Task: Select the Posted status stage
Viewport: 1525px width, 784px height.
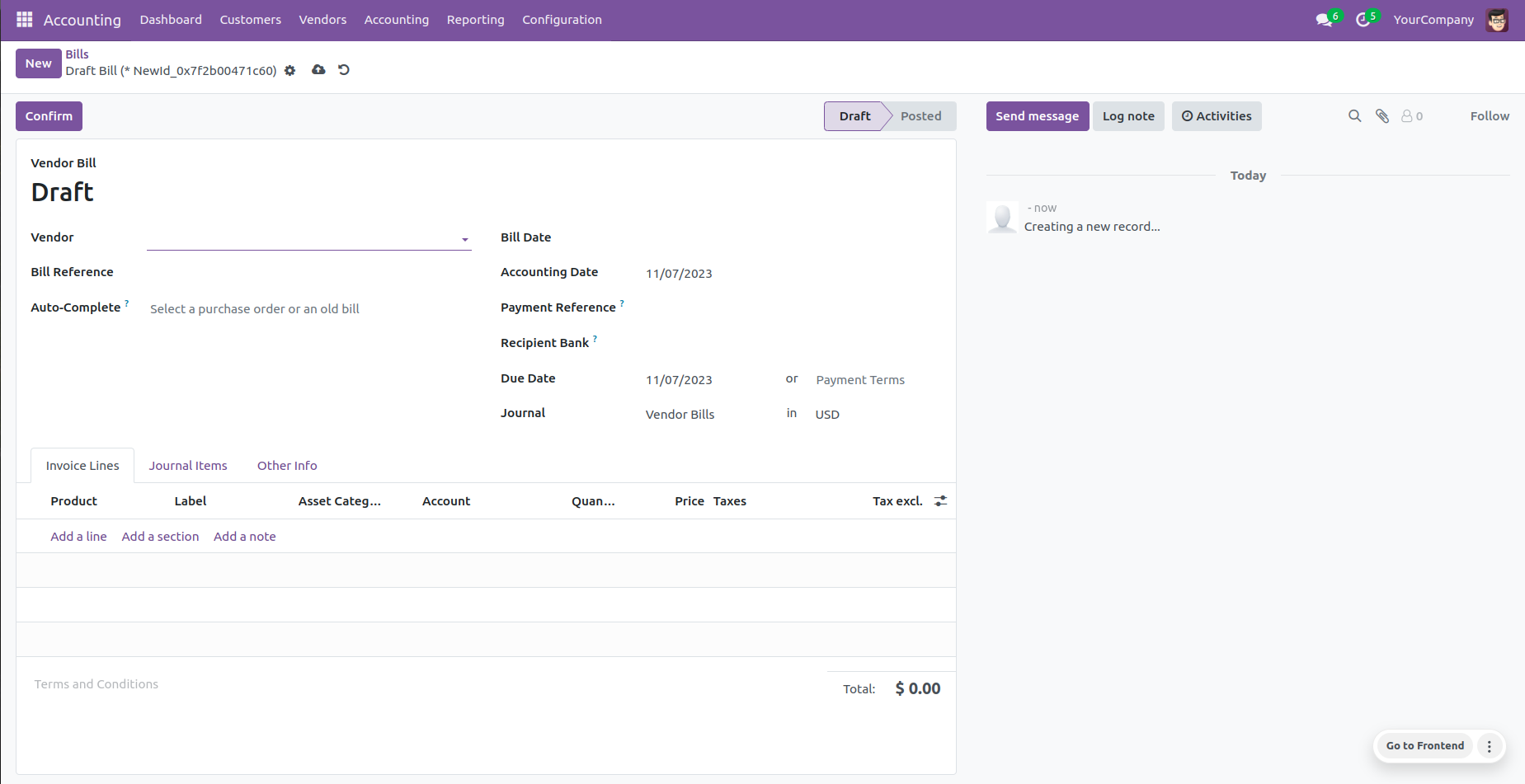Action: point(920,116)
